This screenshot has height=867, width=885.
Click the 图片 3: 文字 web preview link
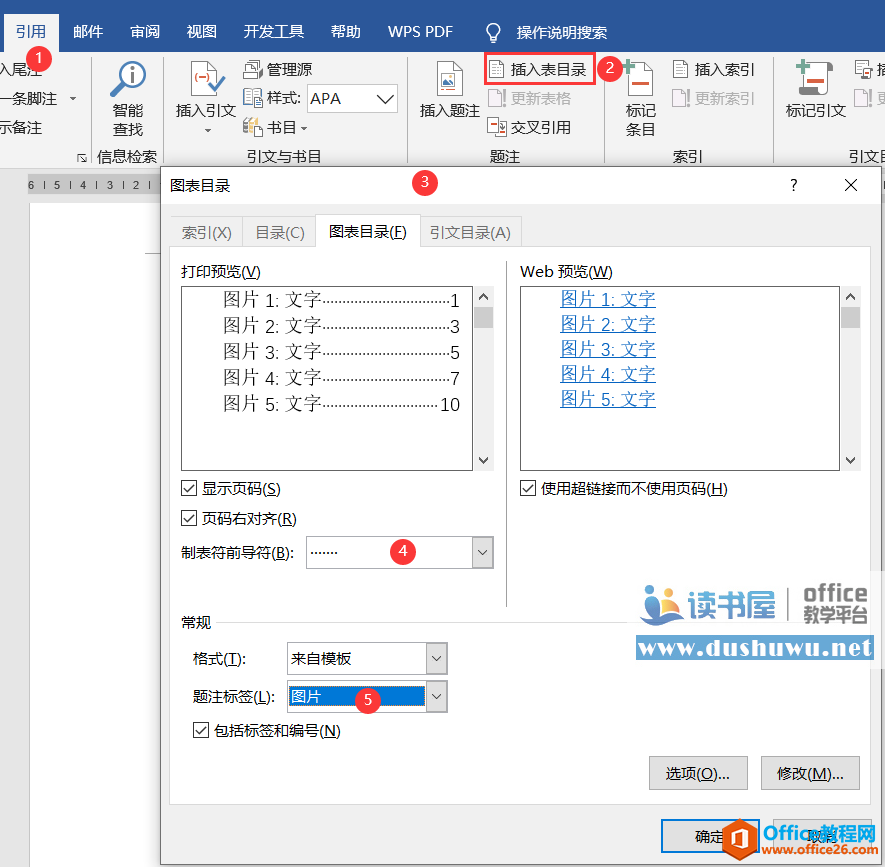pos(607,349)
